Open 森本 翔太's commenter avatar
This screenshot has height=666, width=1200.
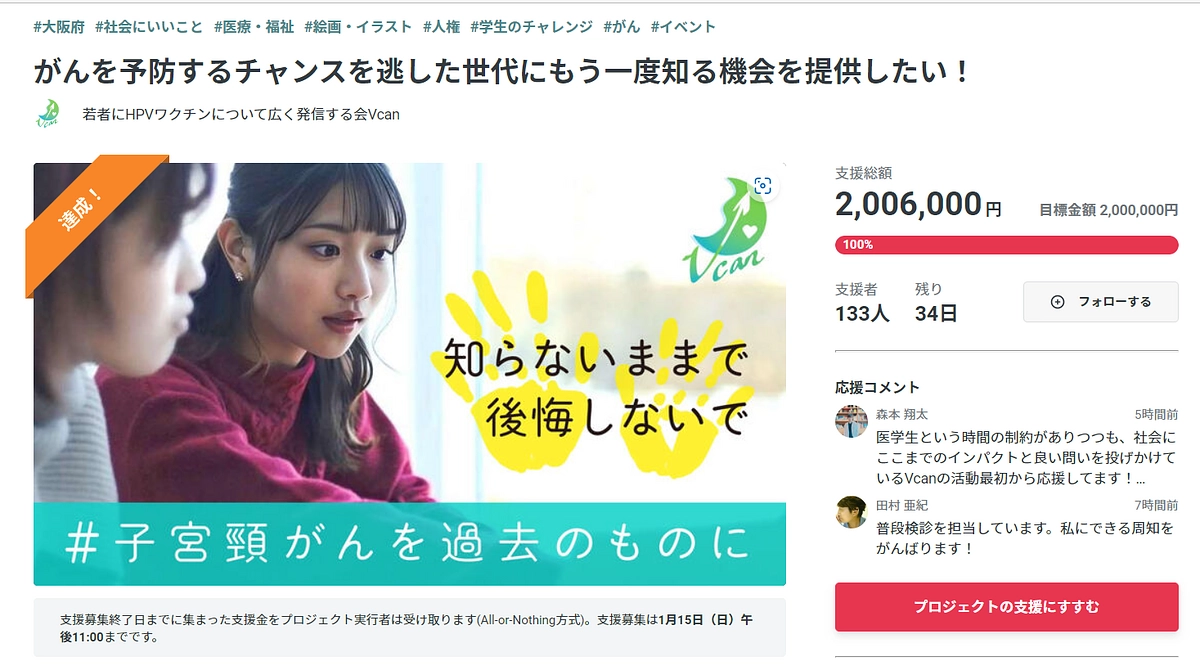pos(851,421)
